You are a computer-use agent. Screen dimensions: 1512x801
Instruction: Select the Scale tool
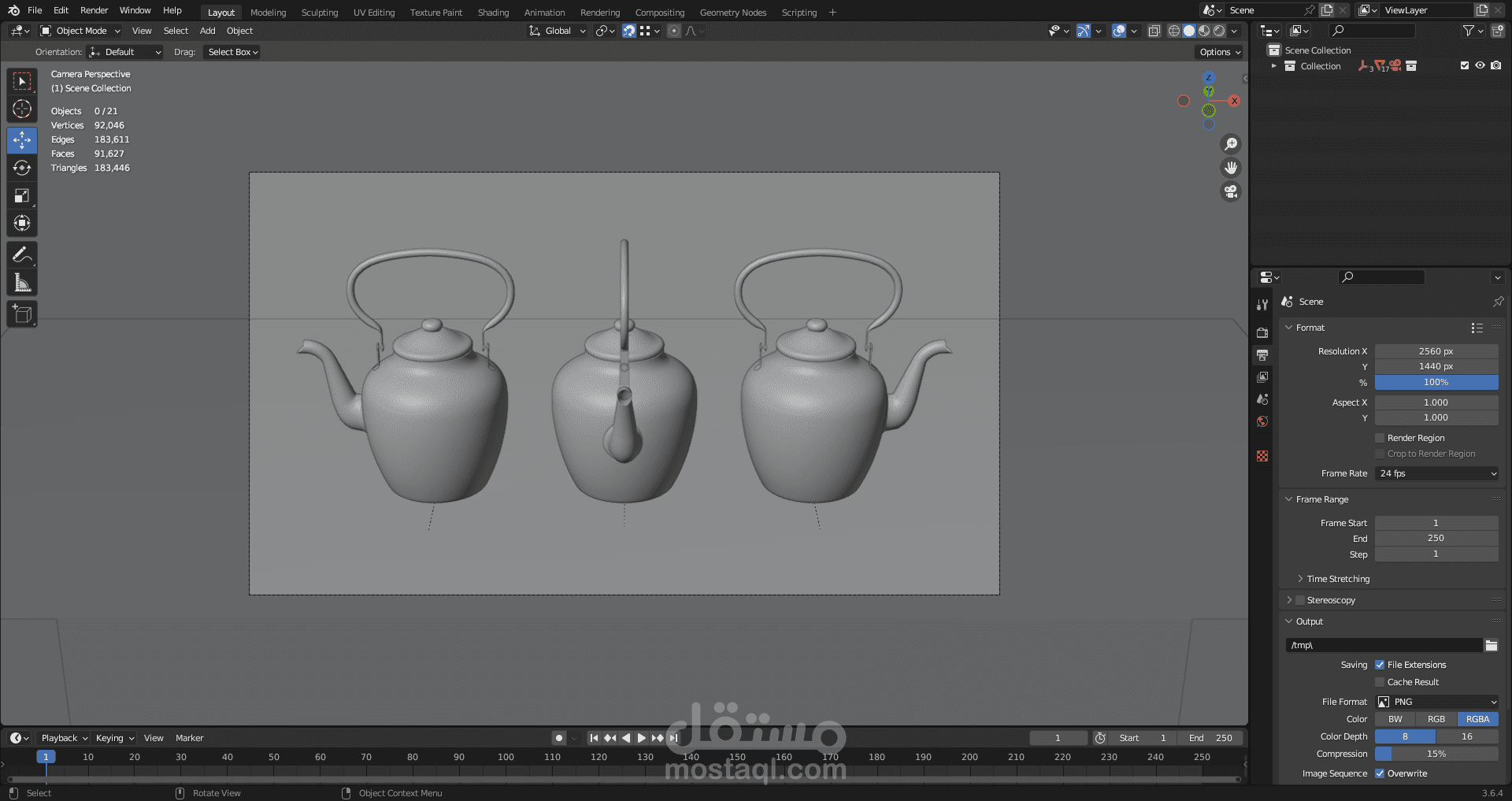coord(22,196)
